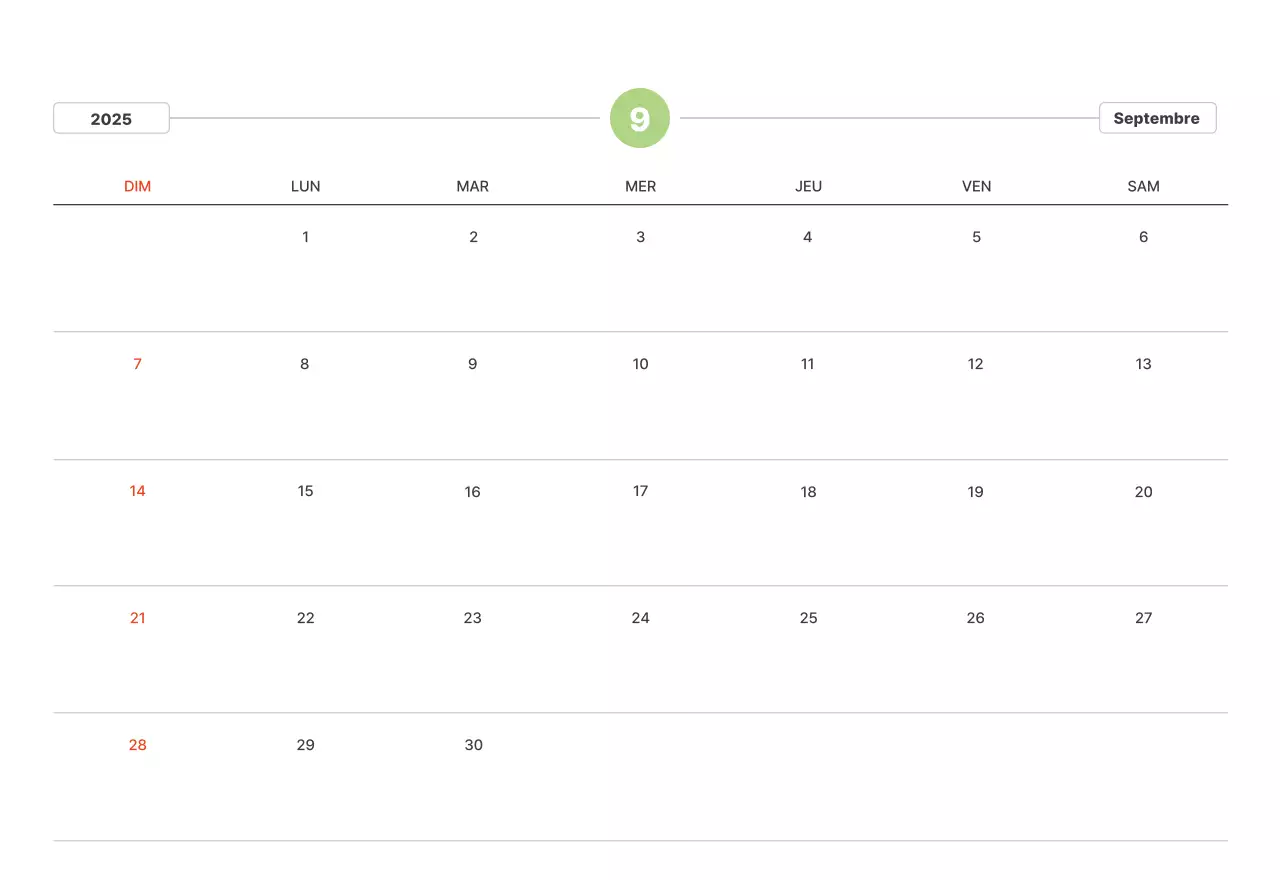The image size is (1280, 880).
Task: Select date 25 under JEU
Action: click(x=808, y=618)
